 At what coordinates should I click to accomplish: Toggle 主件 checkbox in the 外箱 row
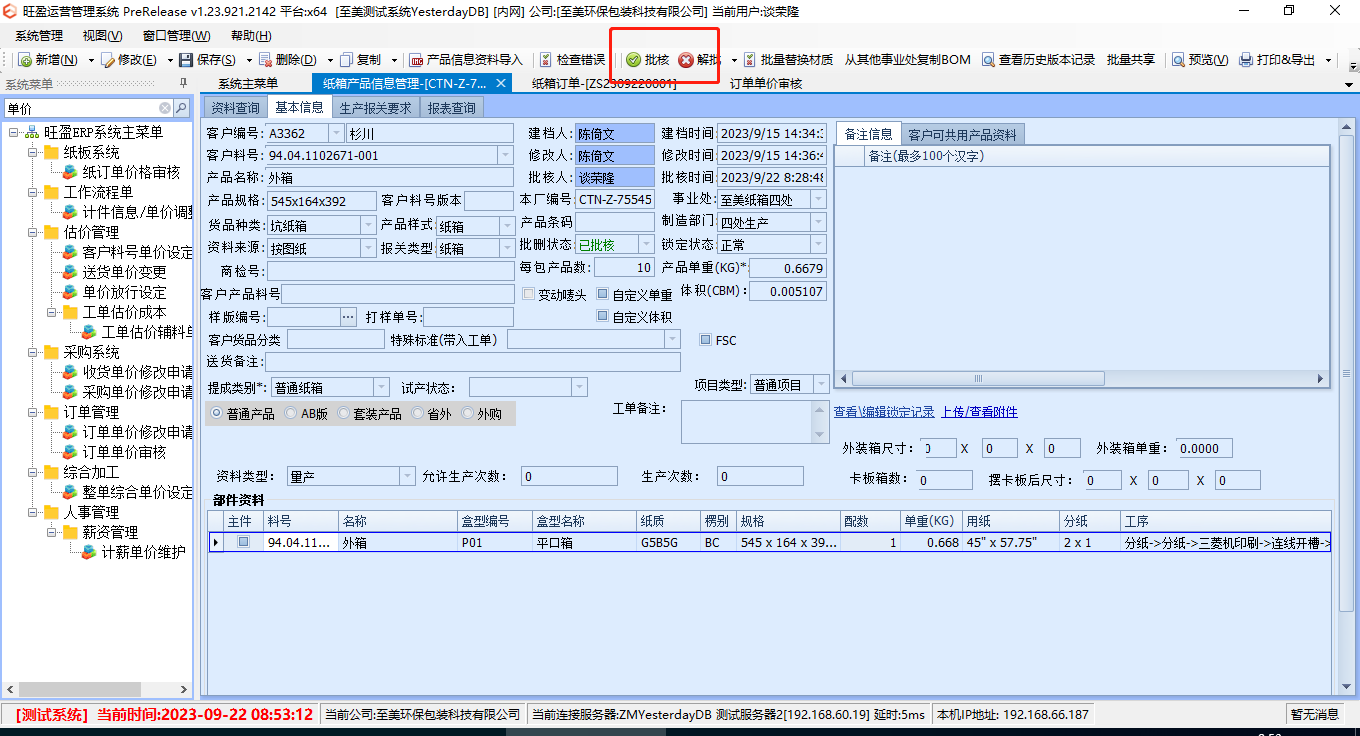coord(244,542)
